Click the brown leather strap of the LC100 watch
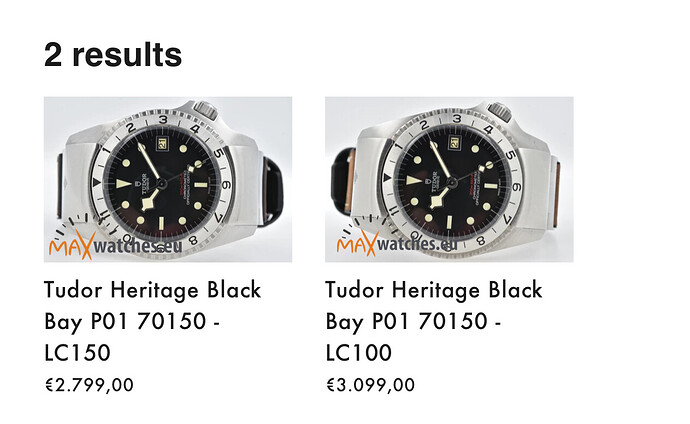Viewport: 690px width, 424px height. [x=556, y=194]
